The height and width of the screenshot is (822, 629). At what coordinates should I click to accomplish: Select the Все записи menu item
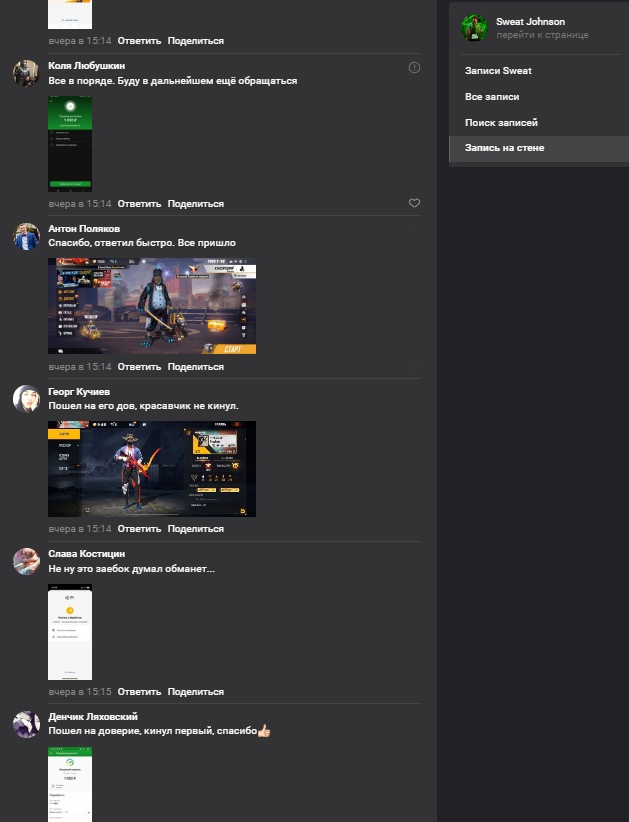tap(491, 97)
